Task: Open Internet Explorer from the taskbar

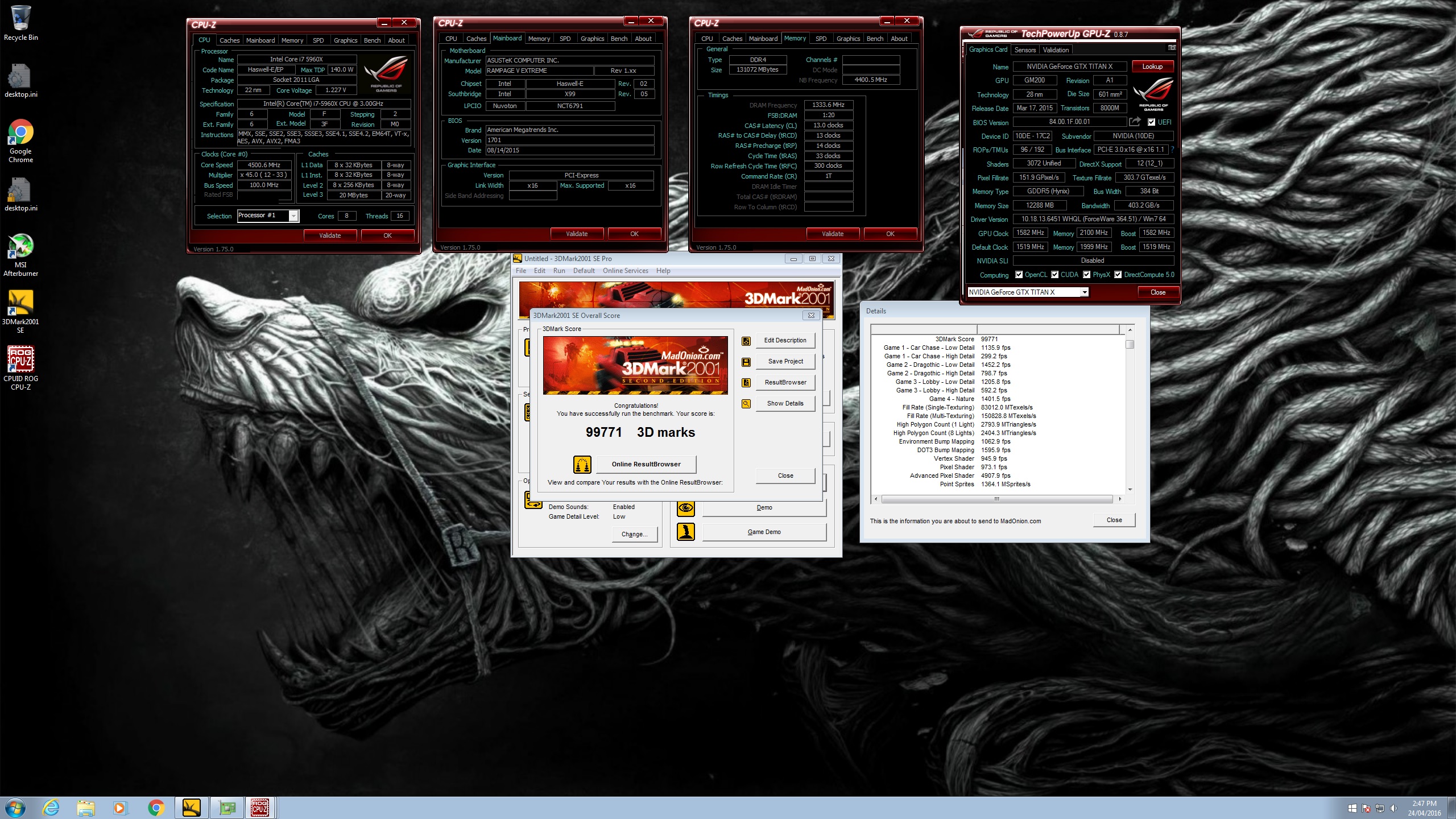Action: [x=51, y=808]
